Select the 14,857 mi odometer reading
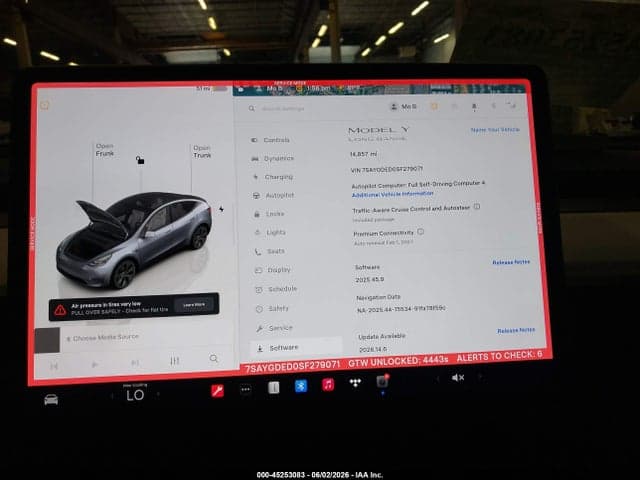Image resolution: width=640 pixels, height=480 pixels. [363, 154]
